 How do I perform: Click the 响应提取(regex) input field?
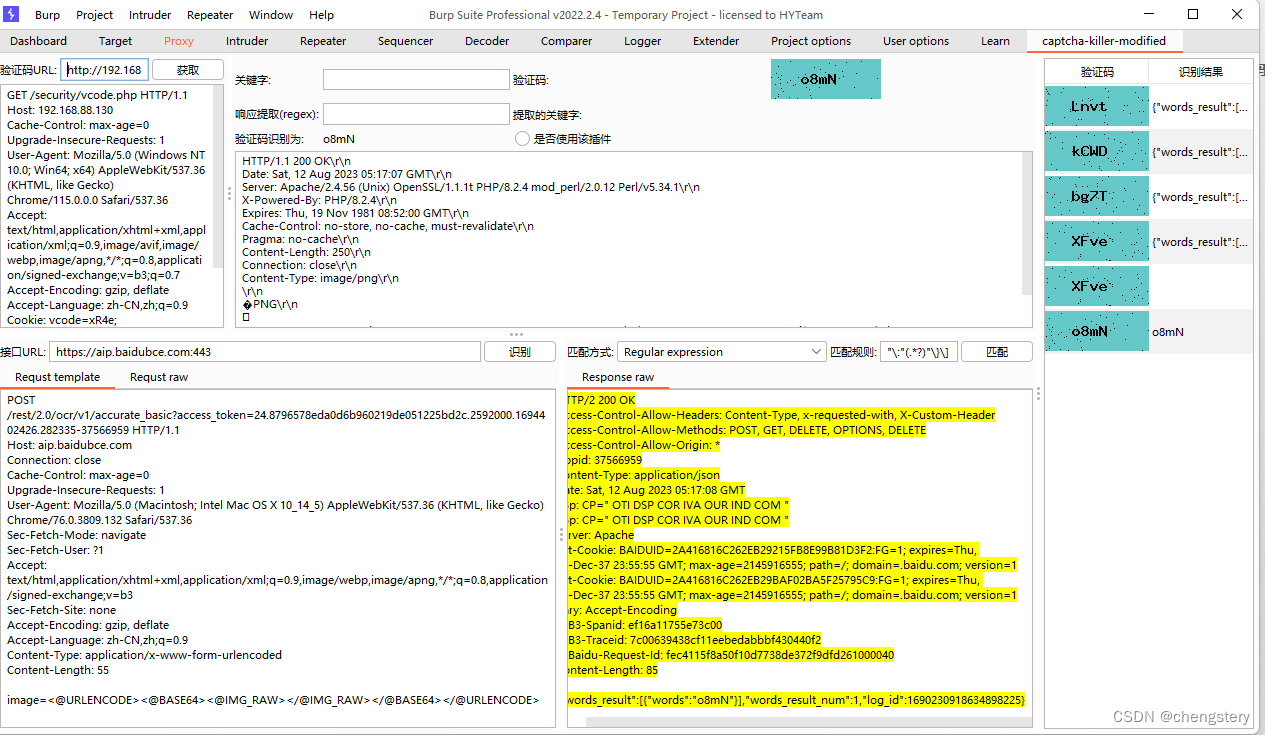(416, 114)
